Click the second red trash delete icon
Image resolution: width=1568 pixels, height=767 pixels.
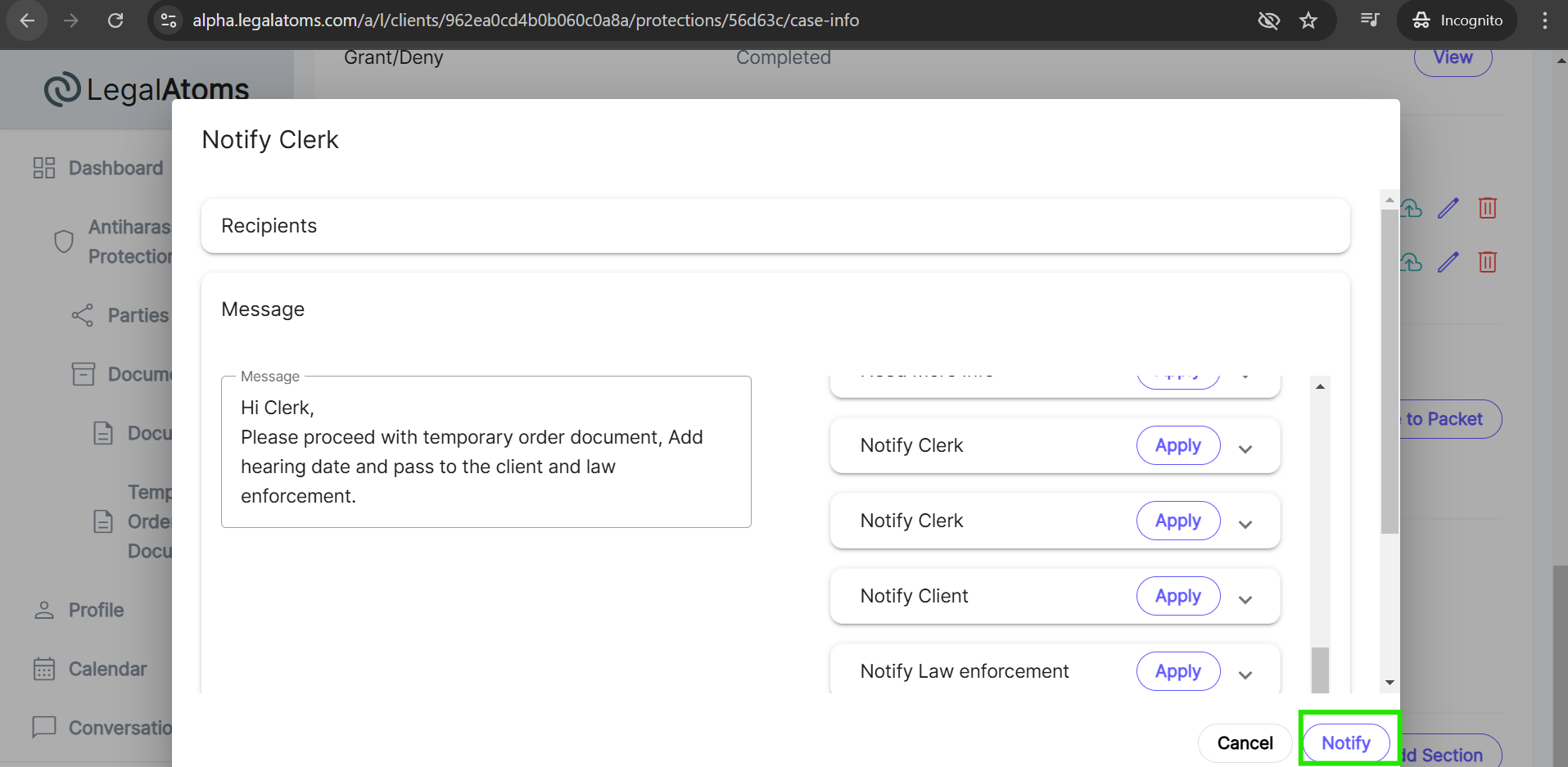pos(1488,262)
